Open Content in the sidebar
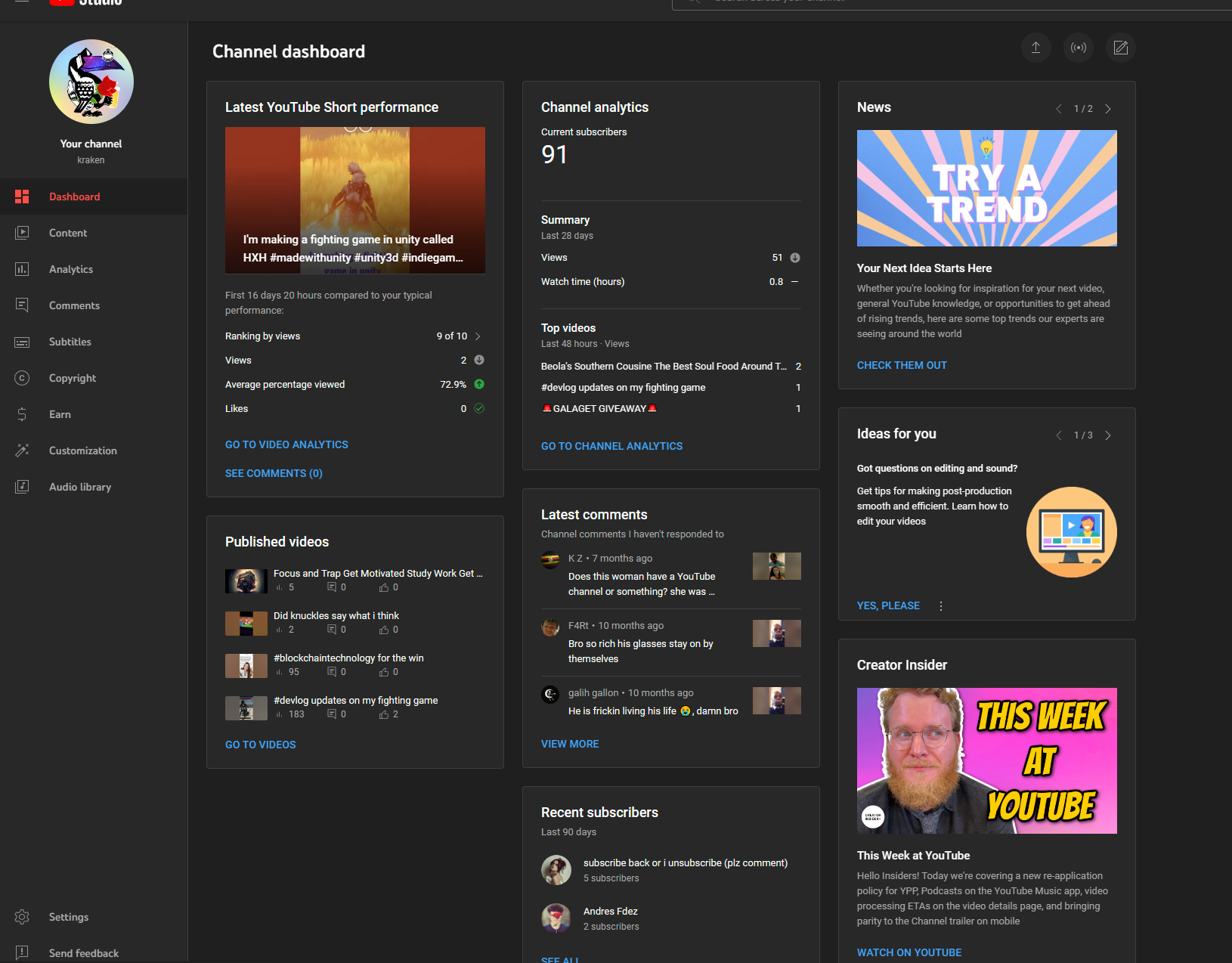Screen dimensions: 1232x963 pyautogui.click(x=94, y=233)
